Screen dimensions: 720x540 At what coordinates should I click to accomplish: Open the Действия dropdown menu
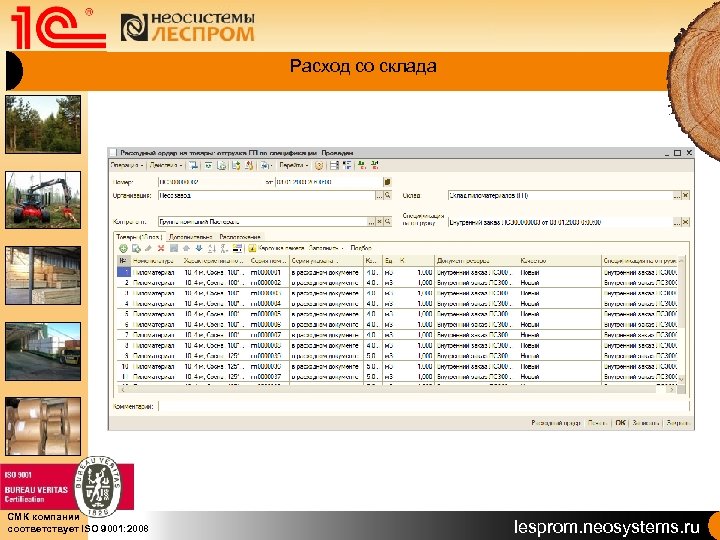click(x=166, y=165)
